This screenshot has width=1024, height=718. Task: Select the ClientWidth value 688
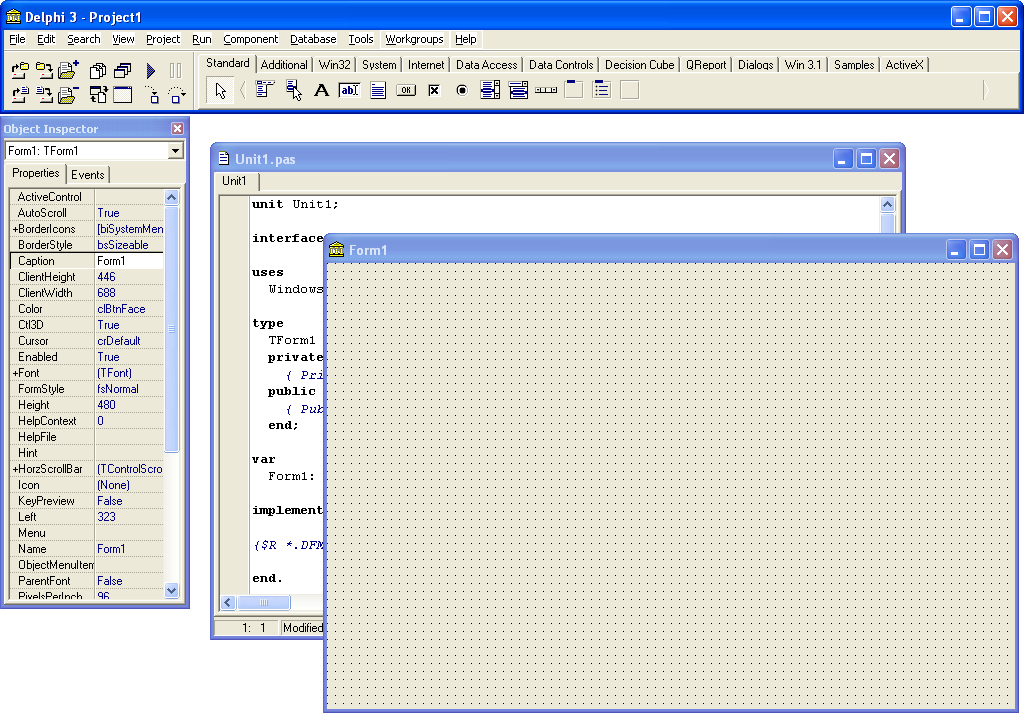coord(129,293)
